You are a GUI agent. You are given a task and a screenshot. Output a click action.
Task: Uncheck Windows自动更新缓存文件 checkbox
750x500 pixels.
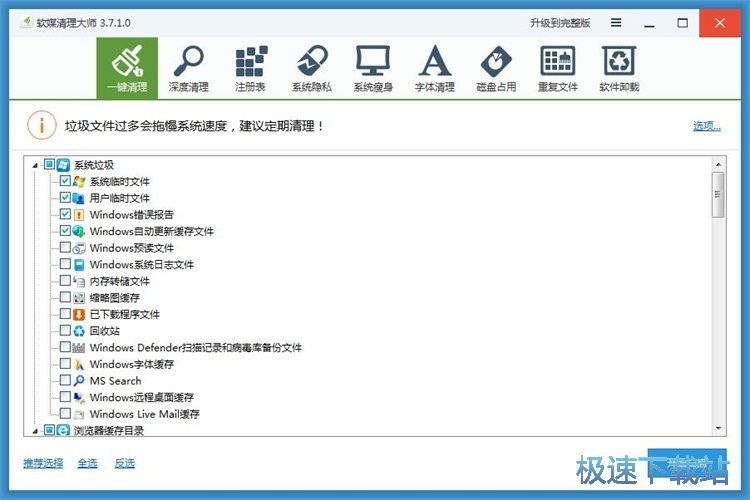coord(65,231)
